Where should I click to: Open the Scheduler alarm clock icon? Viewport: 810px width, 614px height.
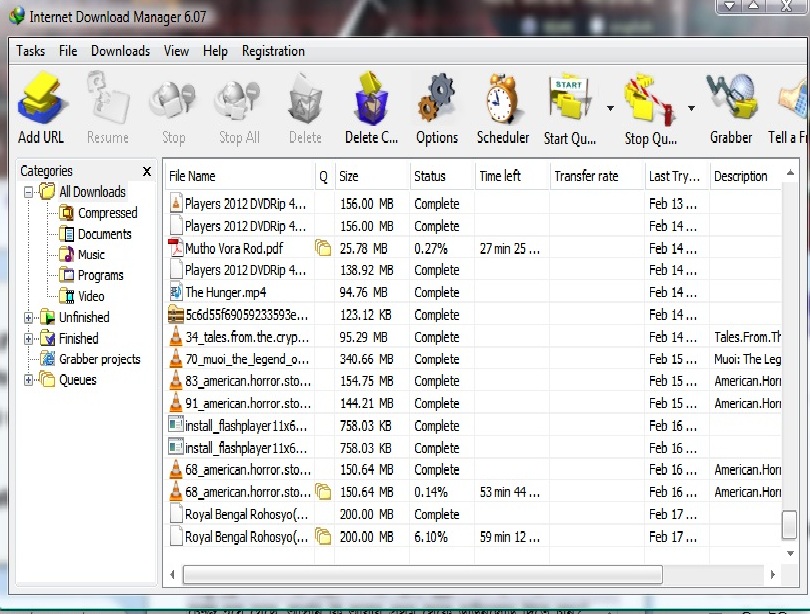(x=502, y=98)
